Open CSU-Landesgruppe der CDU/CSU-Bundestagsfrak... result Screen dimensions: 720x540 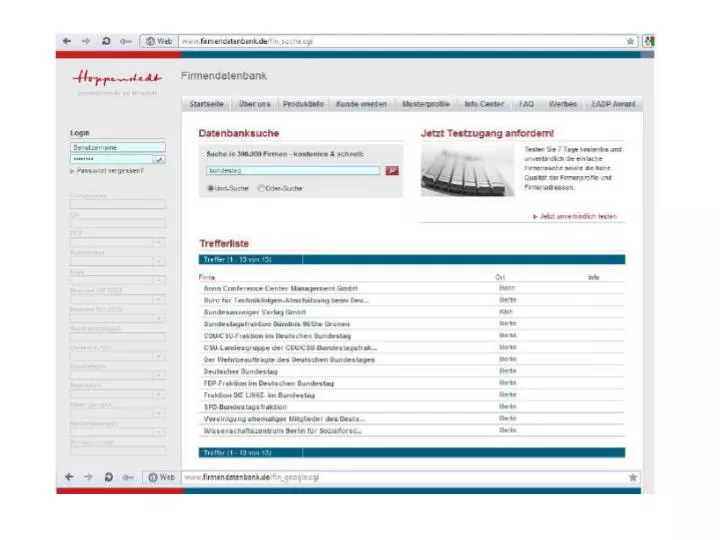pyautogui.click(x=290, y=348)
